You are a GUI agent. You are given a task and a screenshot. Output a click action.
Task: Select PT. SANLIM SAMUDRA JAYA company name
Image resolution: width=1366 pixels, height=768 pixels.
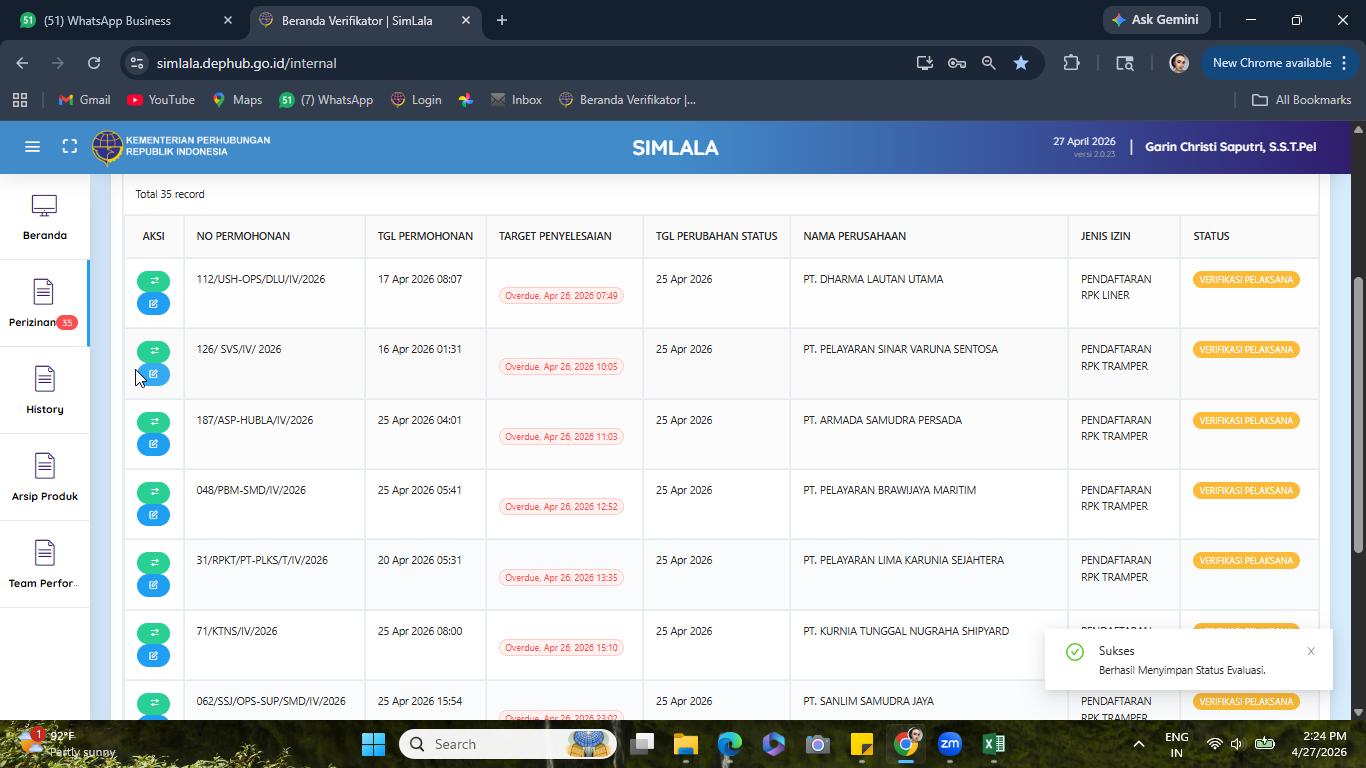click(x=868, y=701)
